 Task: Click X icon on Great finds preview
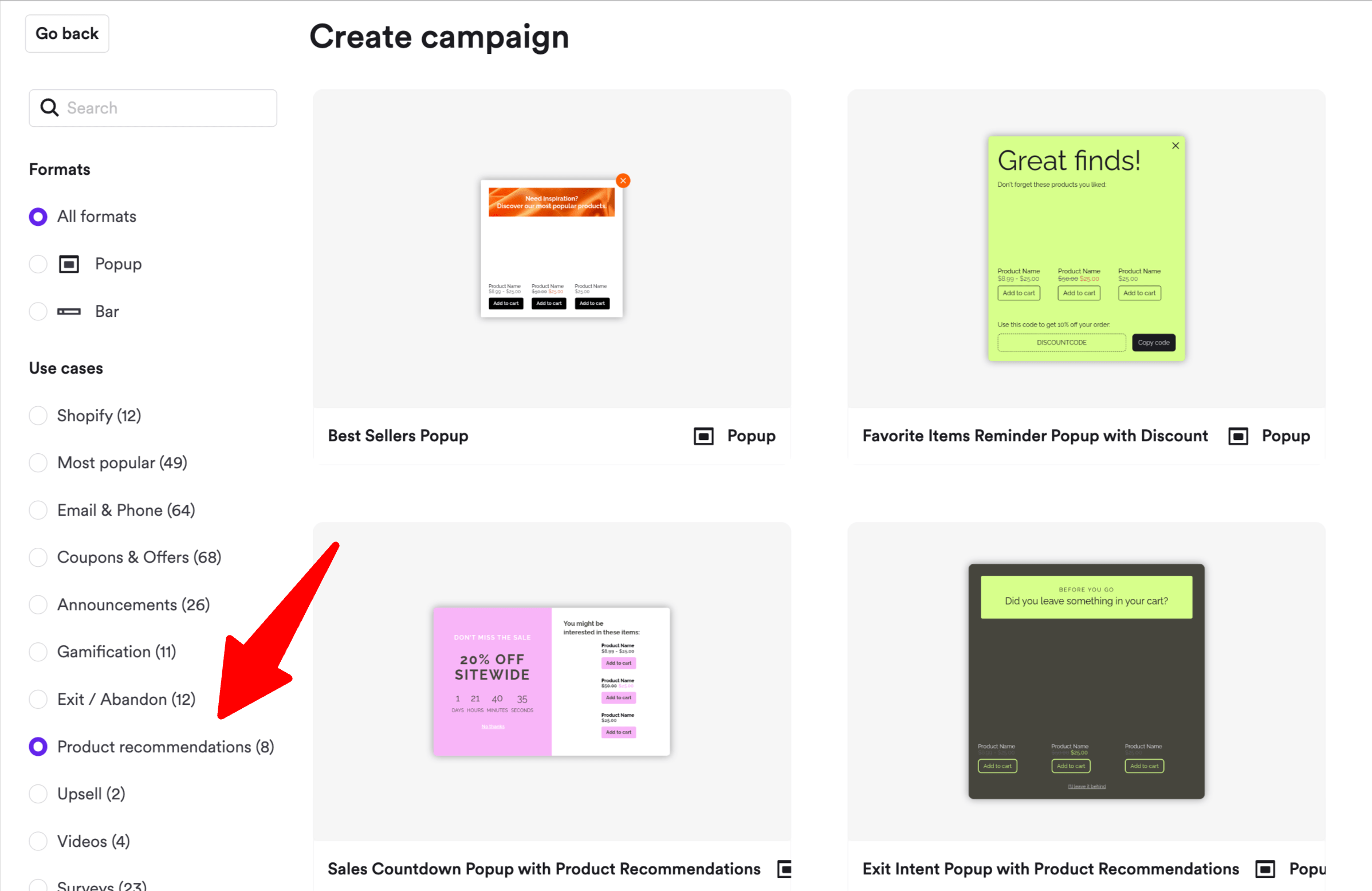point(1176,146)
